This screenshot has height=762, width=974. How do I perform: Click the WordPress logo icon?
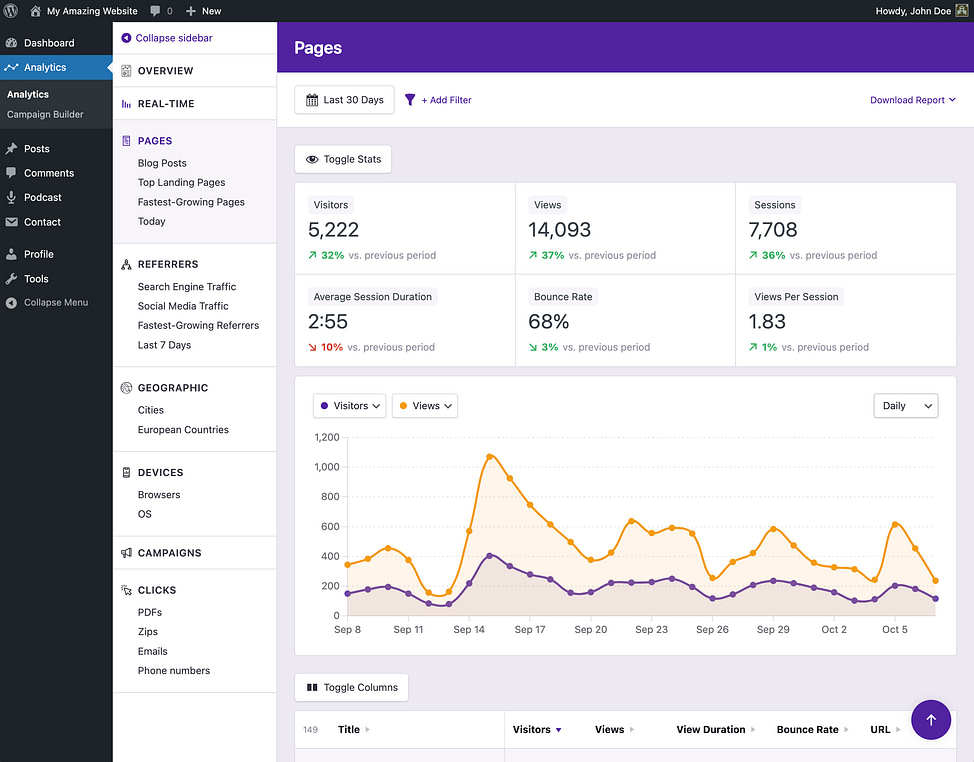click(x=11, y=11)
